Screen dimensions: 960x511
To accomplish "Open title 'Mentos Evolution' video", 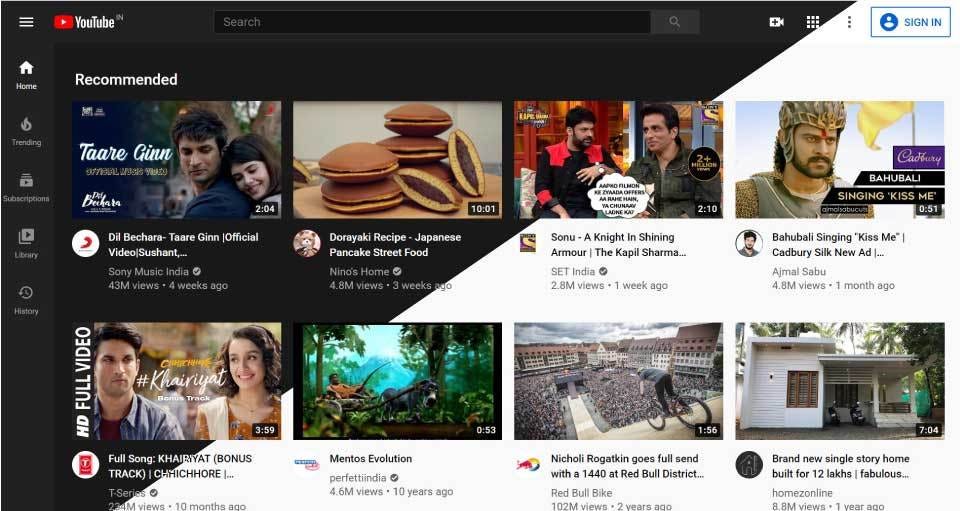I will [370, 458].
